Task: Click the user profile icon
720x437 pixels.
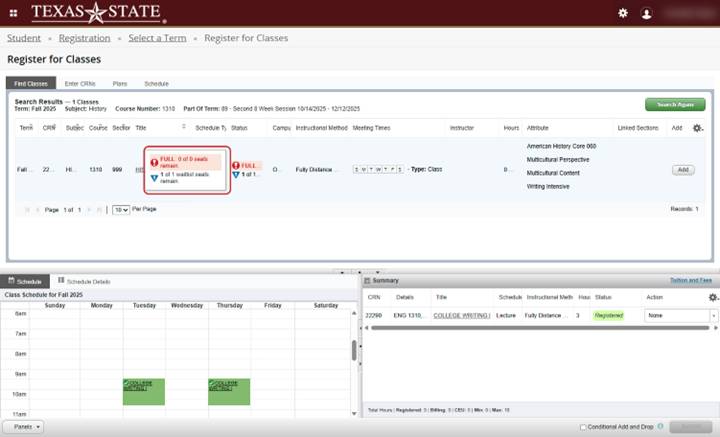Action: (647, 13)
